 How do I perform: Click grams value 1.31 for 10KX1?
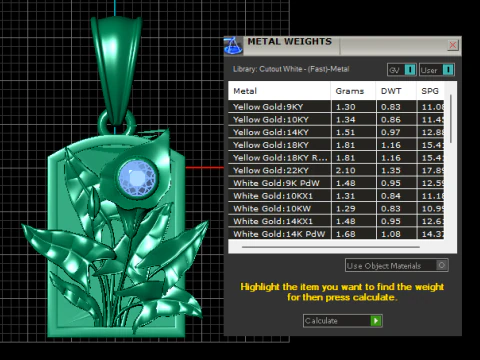pyautogui.click(x=346, y=196)
